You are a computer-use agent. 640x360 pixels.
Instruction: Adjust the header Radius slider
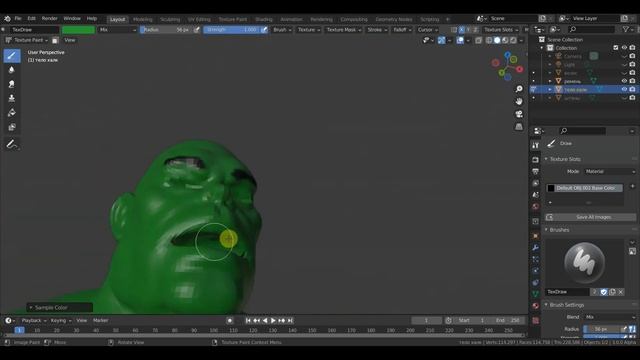pyautogui.click(x=166, y=30)
